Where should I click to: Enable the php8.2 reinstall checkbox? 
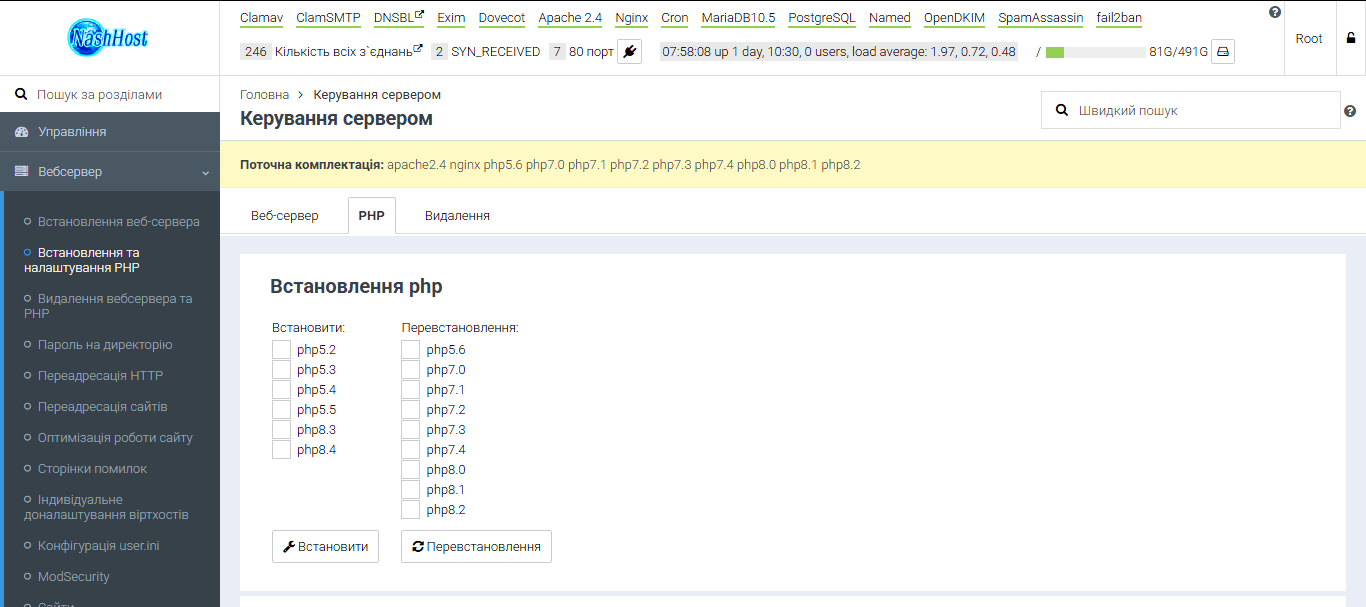(410, 509)
